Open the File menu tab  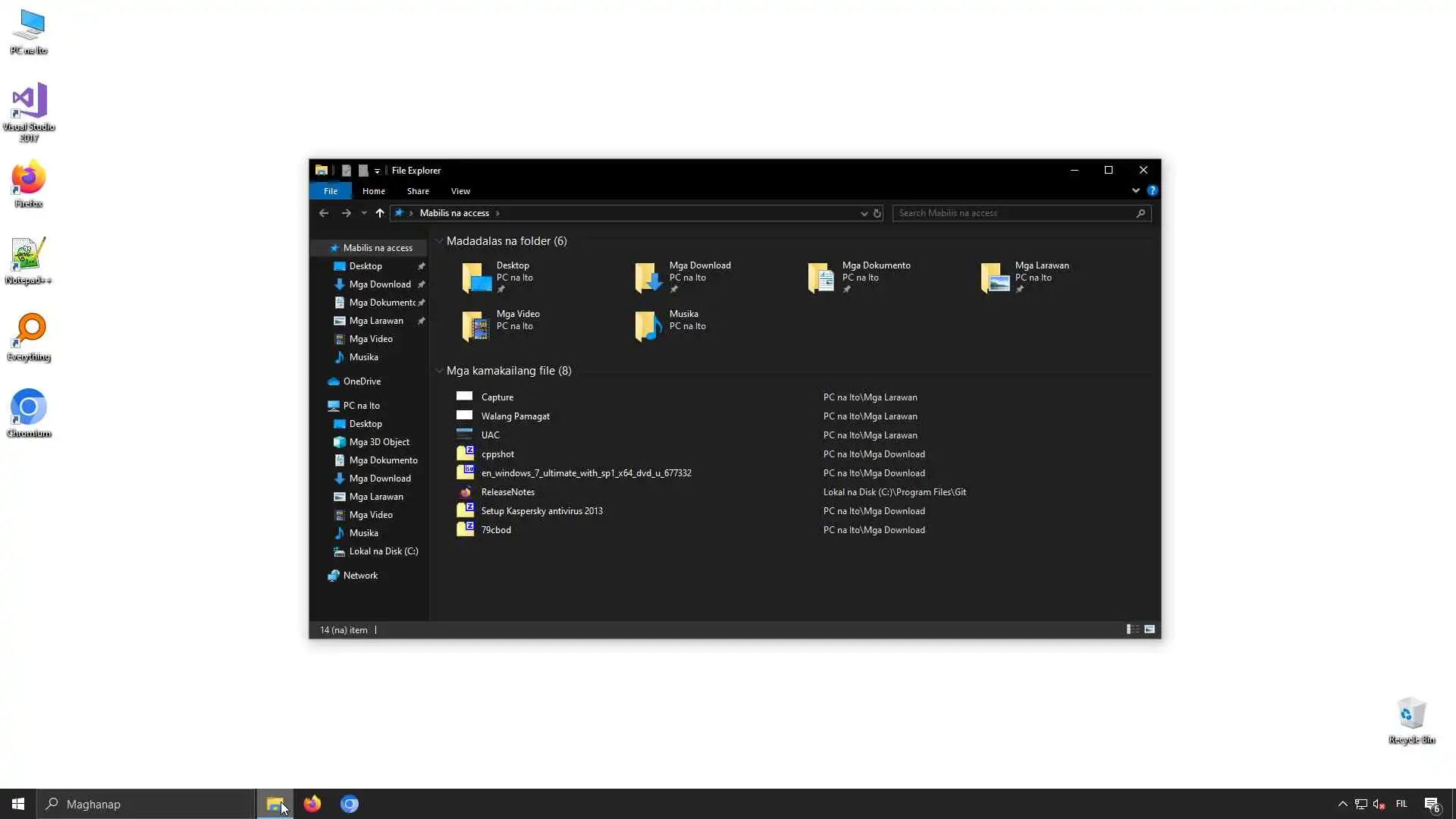(330, 191)
